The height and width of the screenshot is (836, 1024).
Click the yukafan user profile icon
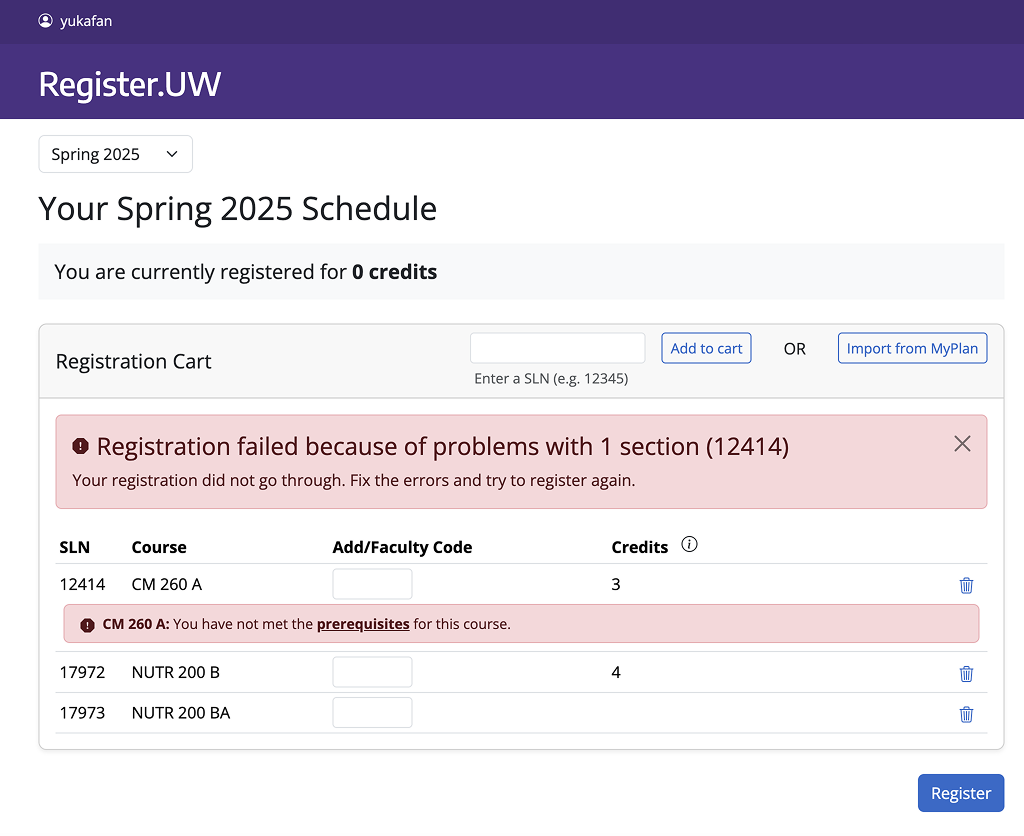45,21
